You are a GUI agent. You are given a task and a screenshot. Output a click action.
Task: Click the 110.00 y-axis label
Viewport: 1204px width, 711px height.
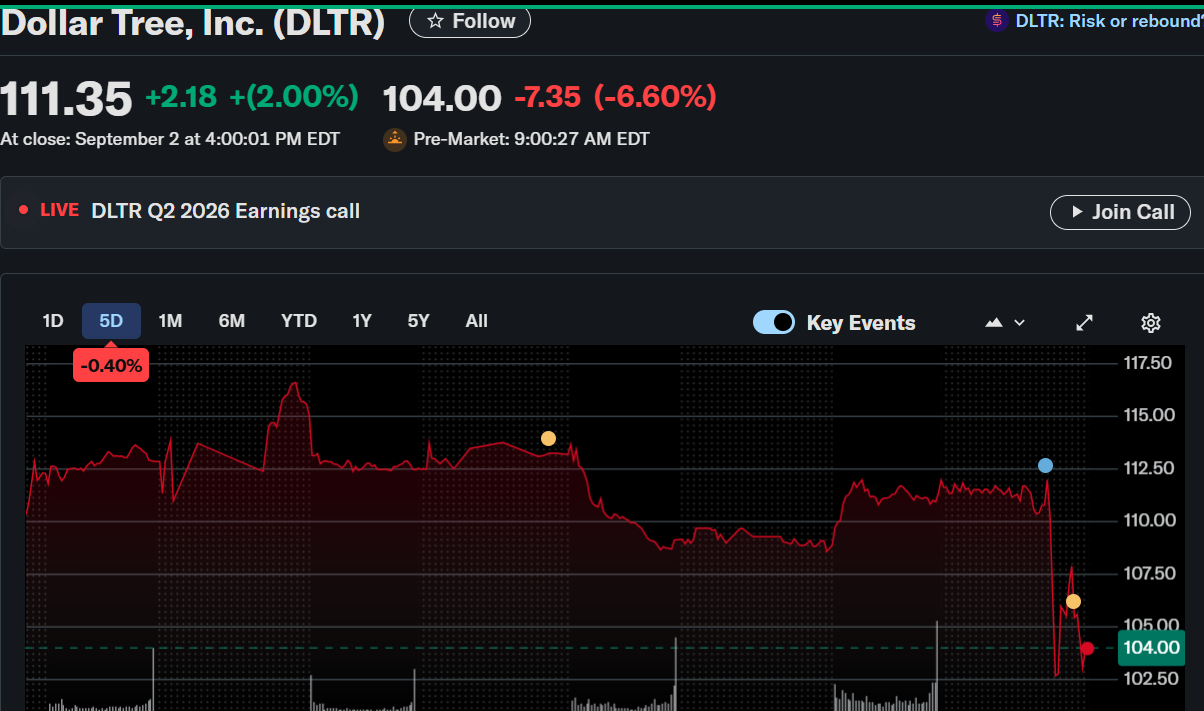click(x=1148, y=520)
